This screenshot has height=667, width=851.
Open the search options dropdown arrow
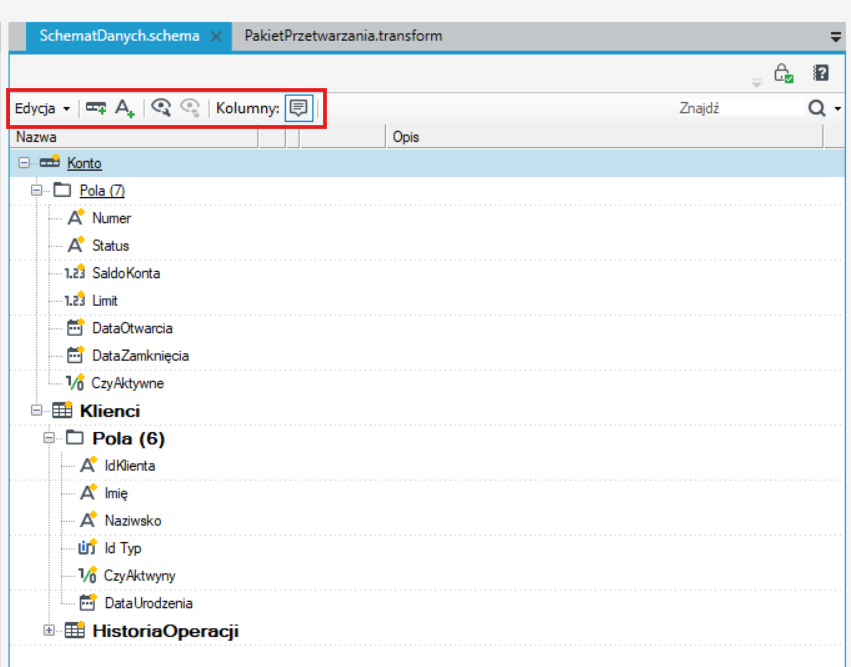pyautogui.click(x=837, y=109)
